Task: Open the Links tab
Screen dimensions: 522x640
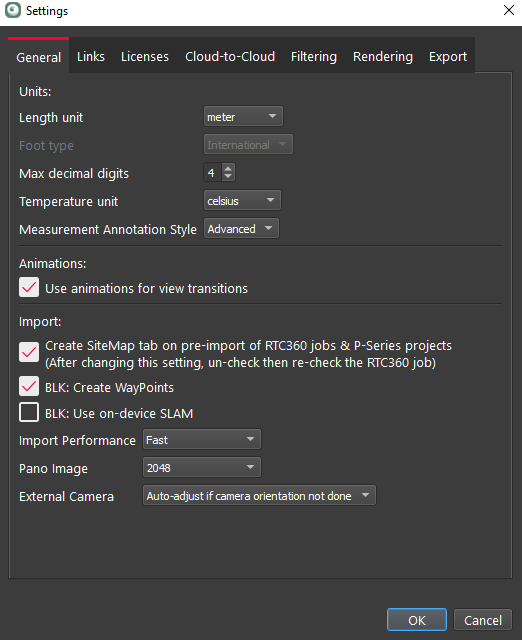Action: (91, 56)
